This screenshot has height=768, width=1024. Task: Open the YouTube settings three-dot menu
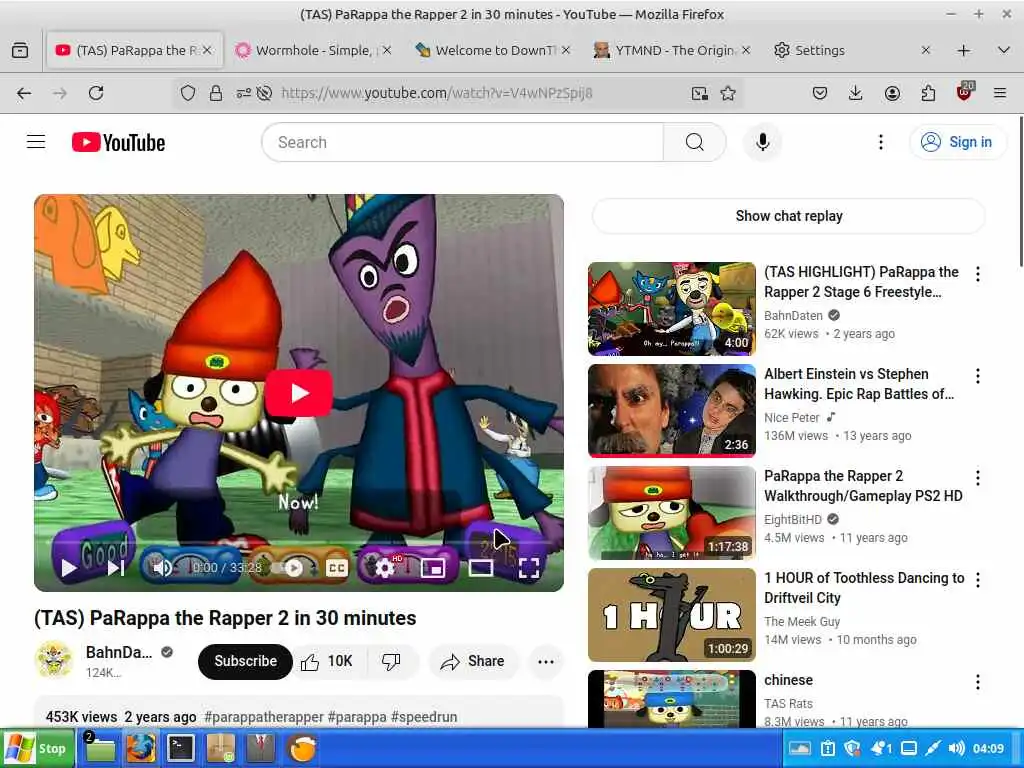click(880, 142)
